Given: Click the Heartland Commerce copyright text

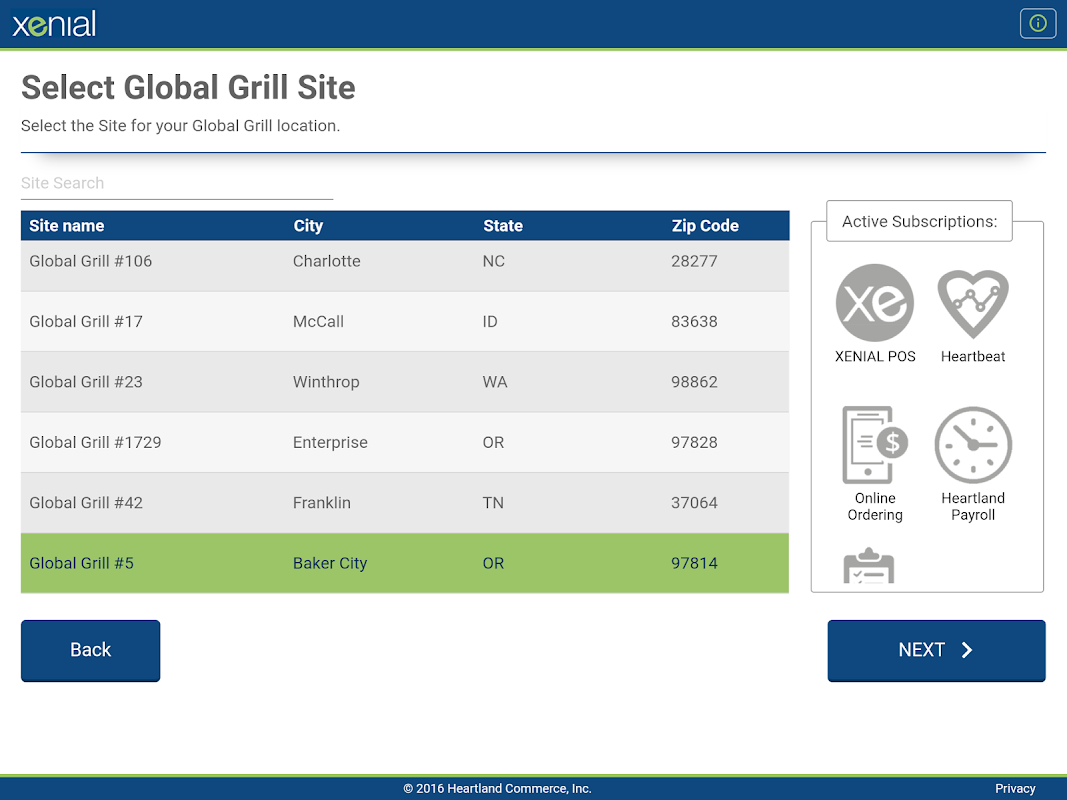Looking at the screenshot, I should click(x=497, y=788).
